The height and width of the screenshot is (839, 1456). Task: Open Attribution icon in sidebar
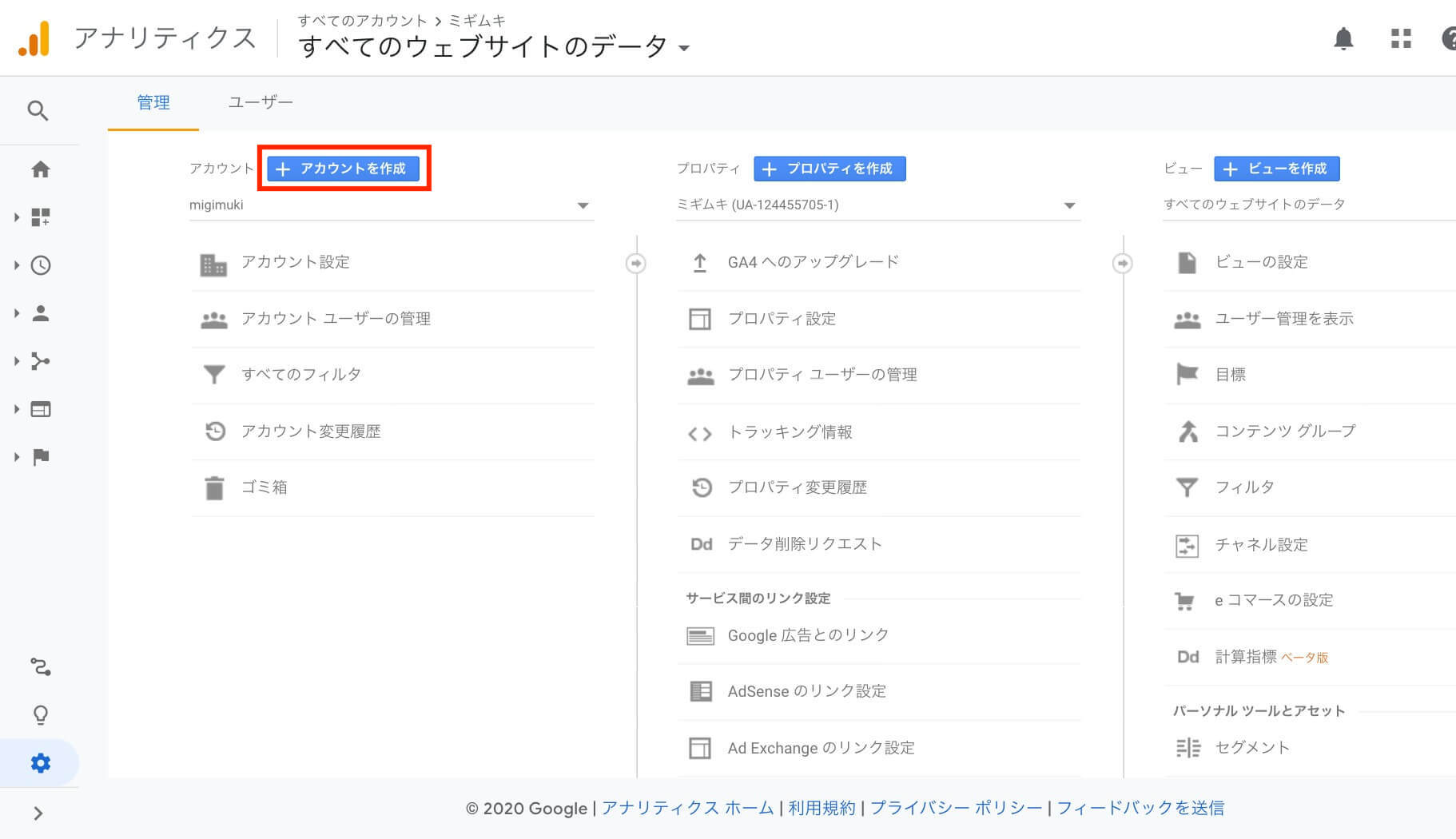(41, 666)
